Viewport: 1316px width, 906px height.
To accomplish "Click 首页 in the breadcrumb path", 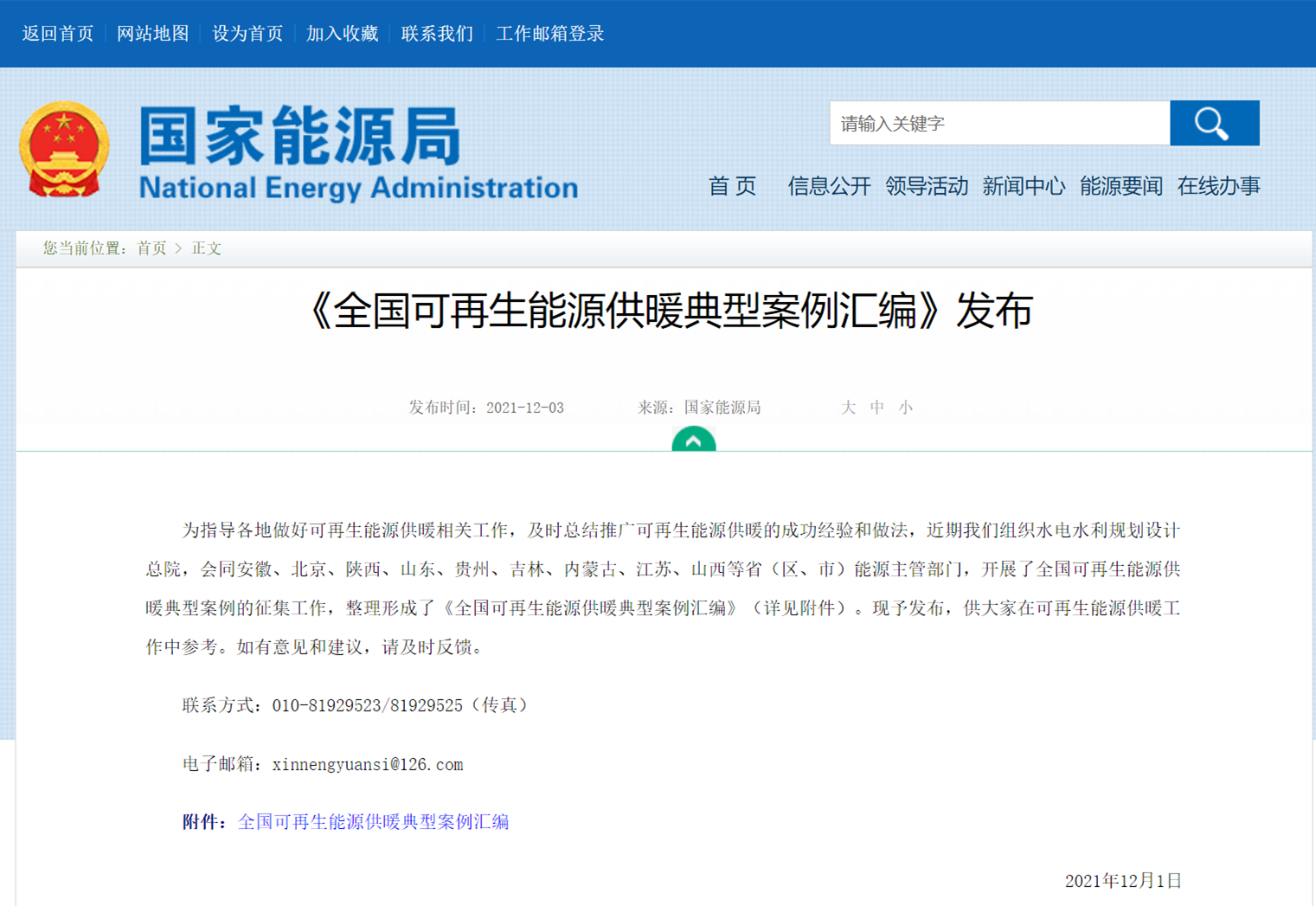I will coord(151,248).
